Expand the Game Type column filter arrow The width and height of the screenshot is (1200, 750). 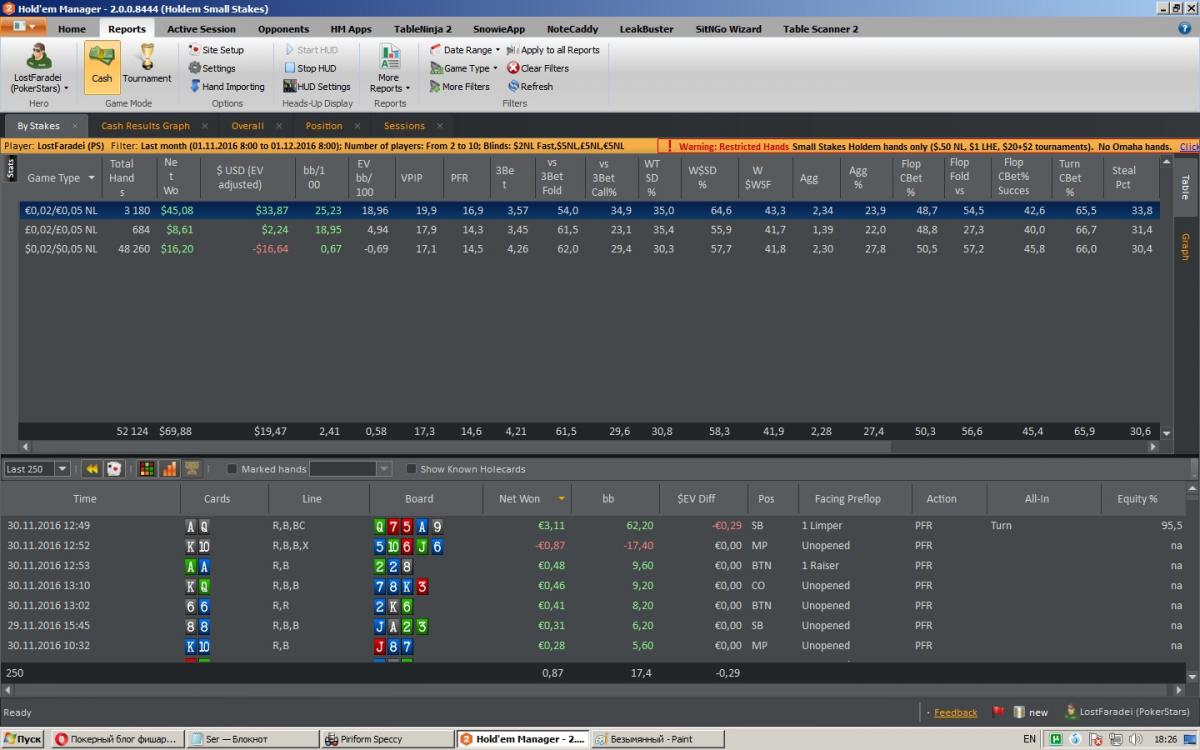pyautogui.click(x=92, y=178)
